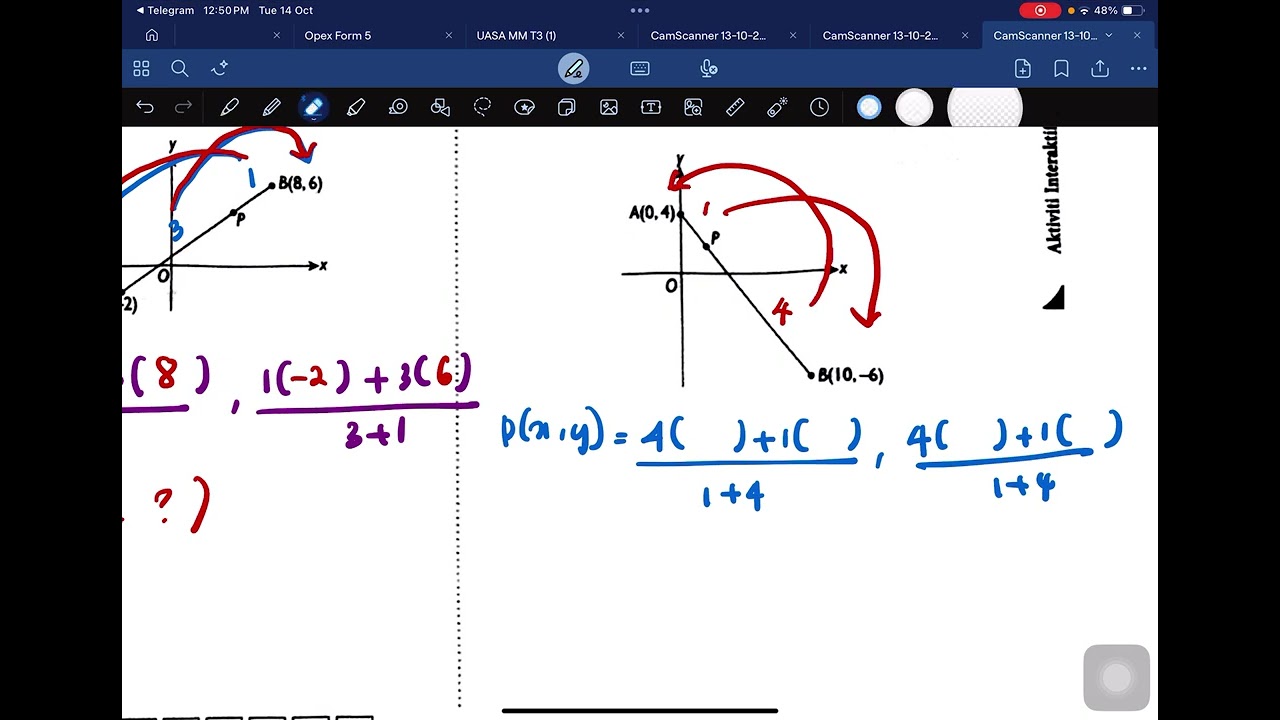
Task: Open the home library icon
Action: (x=152, y=35)
